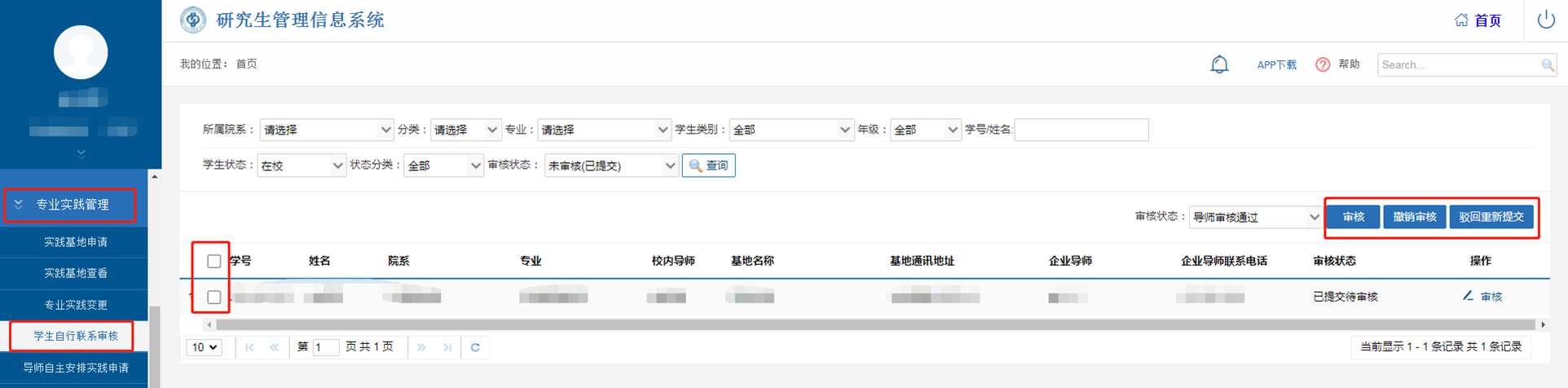
Task: Click the help question mark icon
Action: coord(1323,64)
